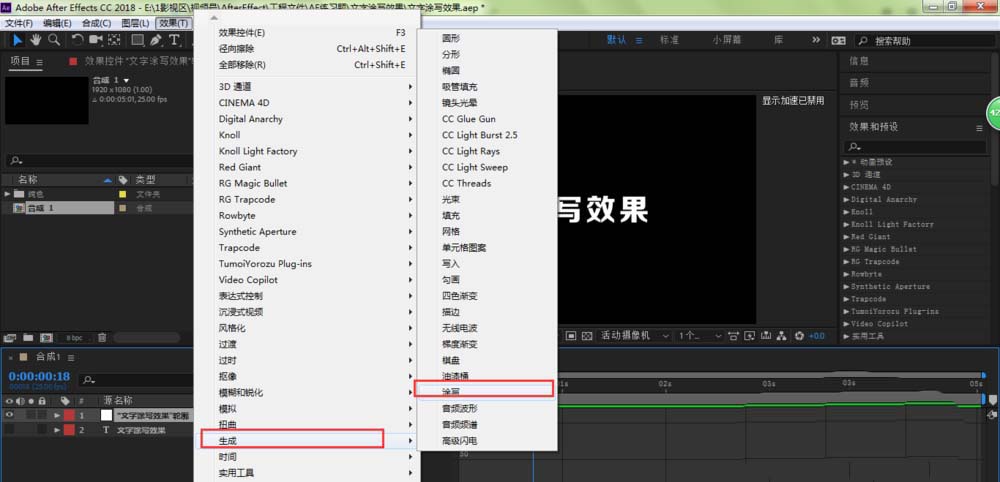This screenshot has height=482, width=1000.
Task: Open the 合成 1 dropdown arrow in Project panel
Action: [126, 80]
